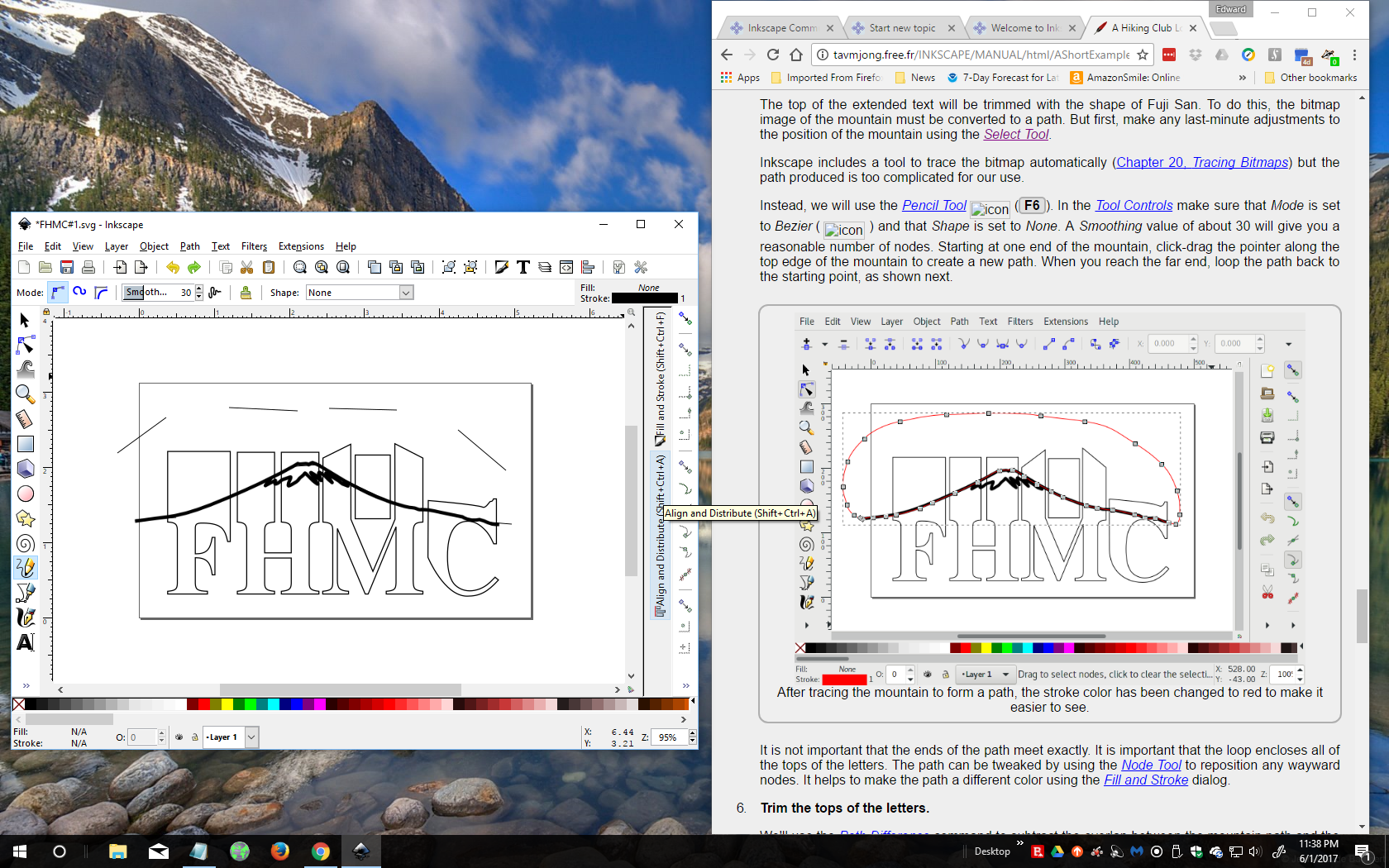Select the 3D Box tool
1389x868 pixels.
click(x=25, y=469)
